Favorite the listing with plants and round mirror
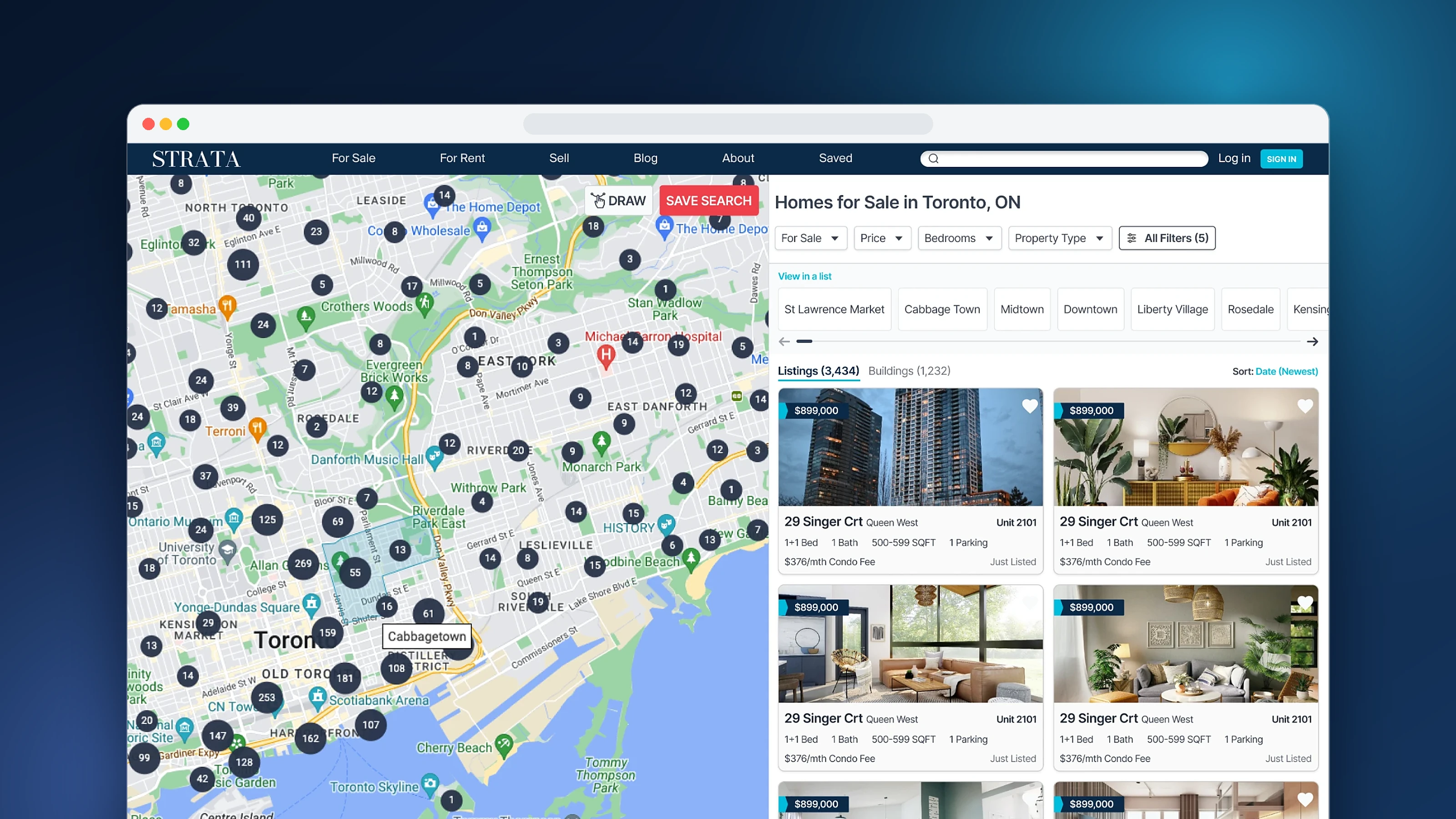The image size is (1456, 819). coord(1304,406)
